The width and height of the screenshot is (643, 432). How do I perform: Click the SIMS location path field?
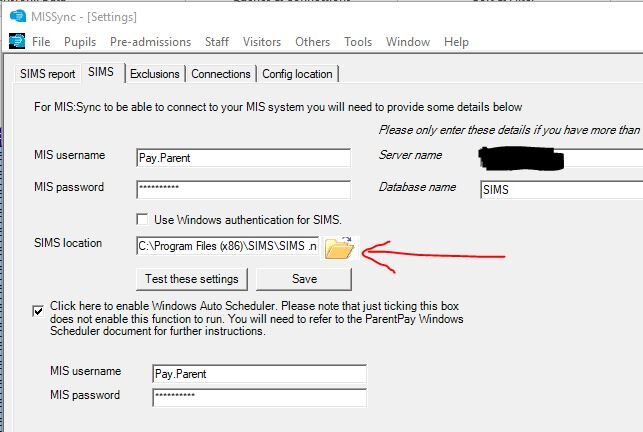227,246
